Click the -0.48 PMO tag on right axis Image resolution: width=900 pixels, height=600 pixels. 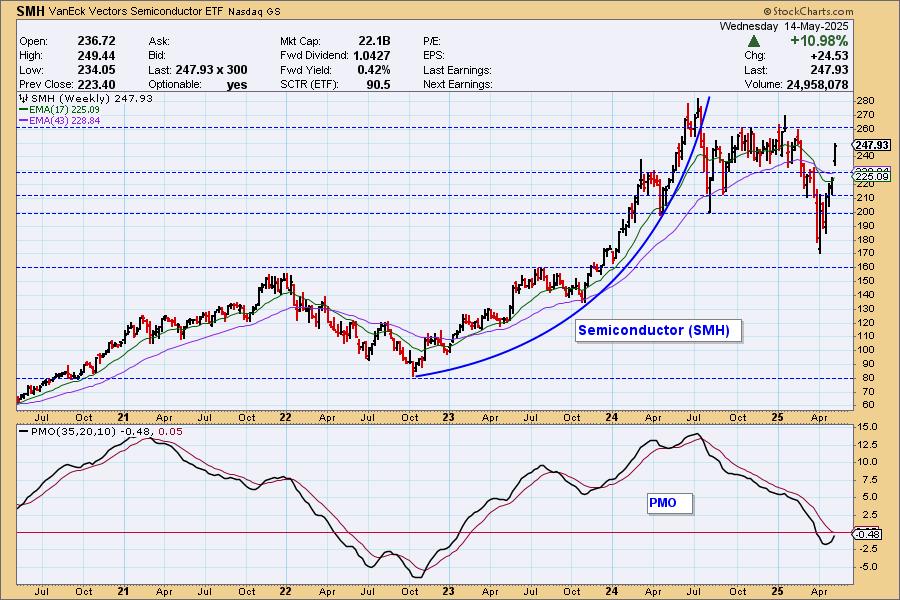[x=867, y=534]
